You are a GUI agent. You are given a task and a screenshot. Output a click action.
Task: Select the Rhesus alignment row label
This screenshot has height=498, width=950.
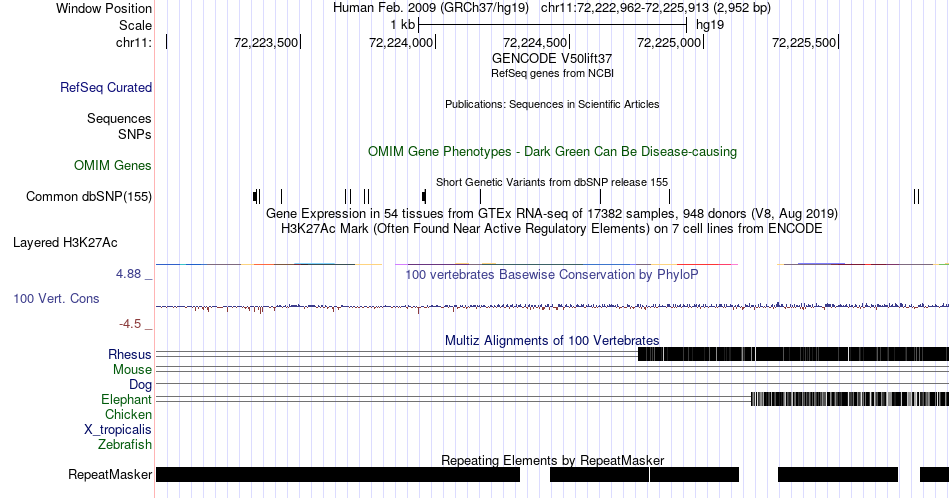(x=130, y=354)
